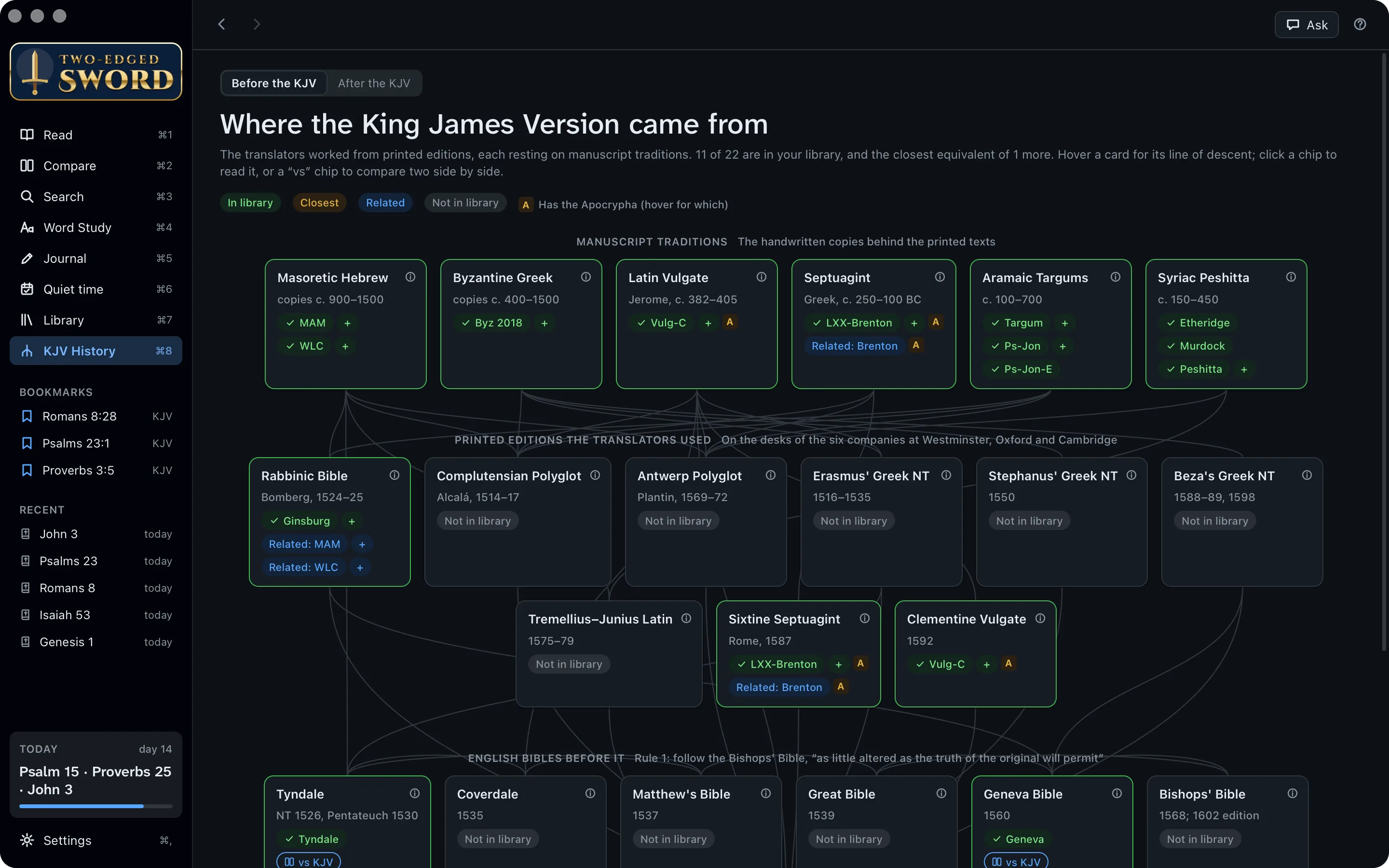Click the plus beside Byz 2018
The height and width of the screenshot is (868, 1389).
click(544, 323)
